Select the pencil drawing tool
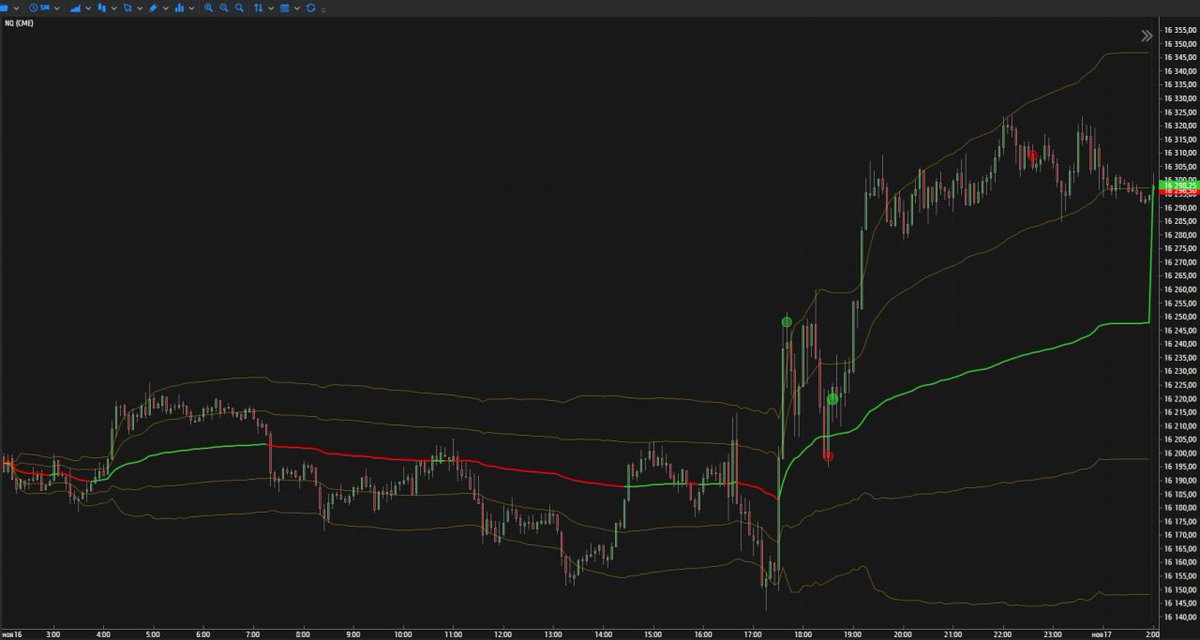The width and height of the screenshot is (1200, 640). (153, 7)
